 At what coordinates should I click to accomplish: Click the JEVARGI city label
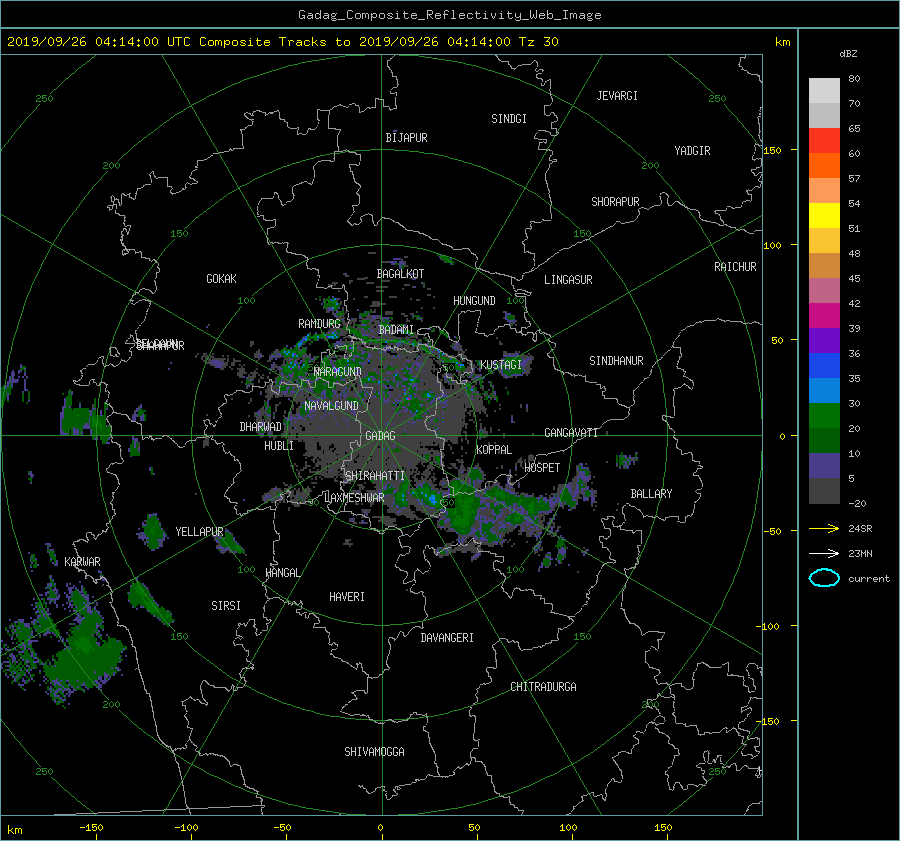(617, 96)
